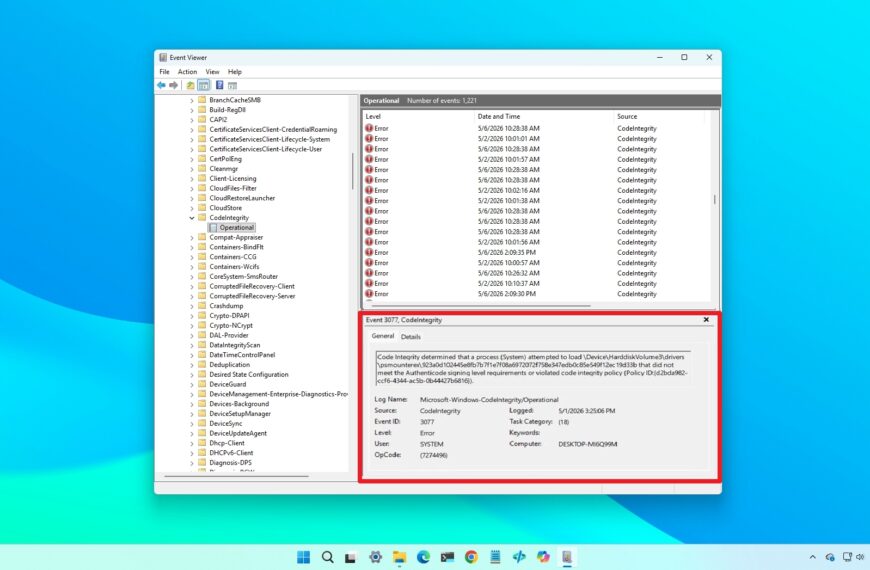Open the Action menu
Image resolution: width=870 pixels, height=570 pixels.
pos(187,72)
